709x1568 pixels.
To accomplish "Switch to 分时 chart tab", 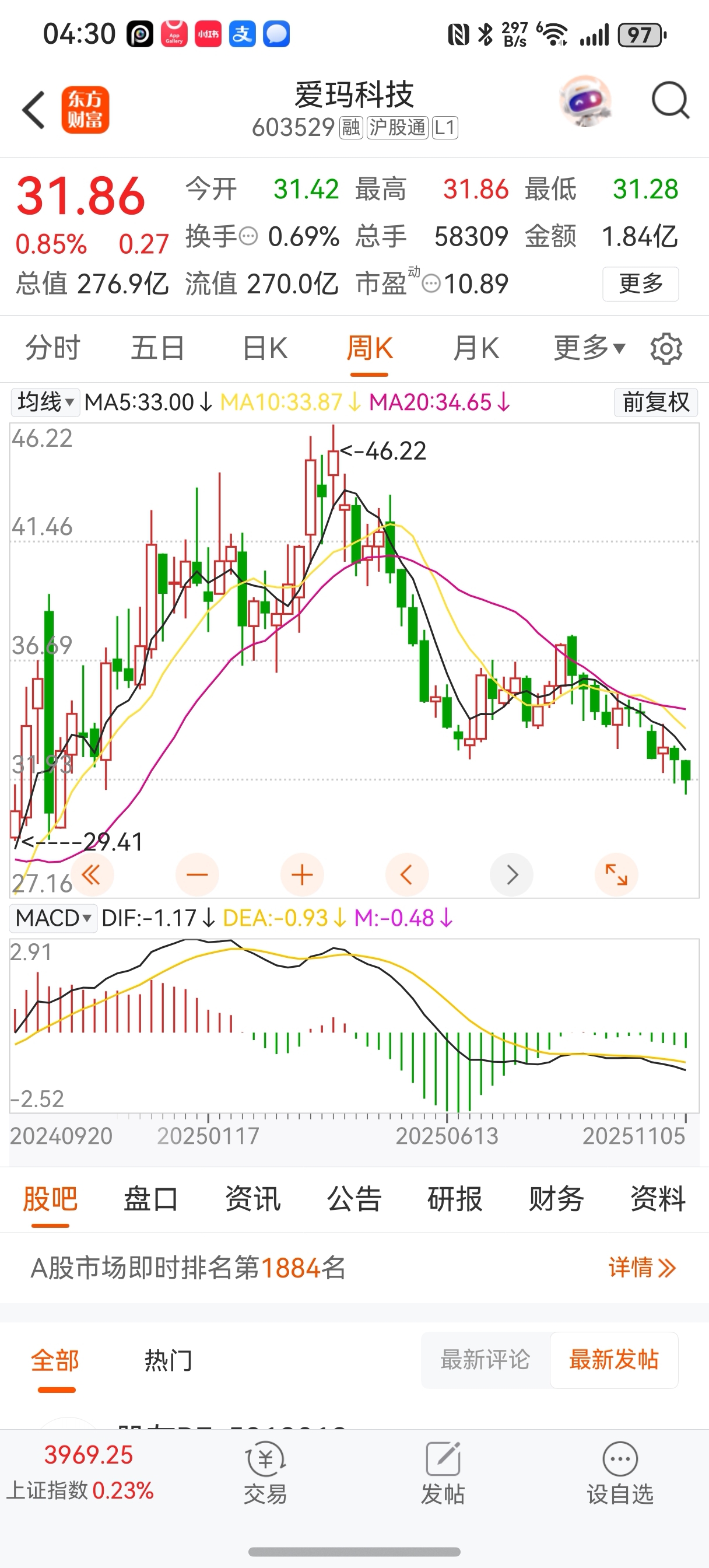I will 52,348.
